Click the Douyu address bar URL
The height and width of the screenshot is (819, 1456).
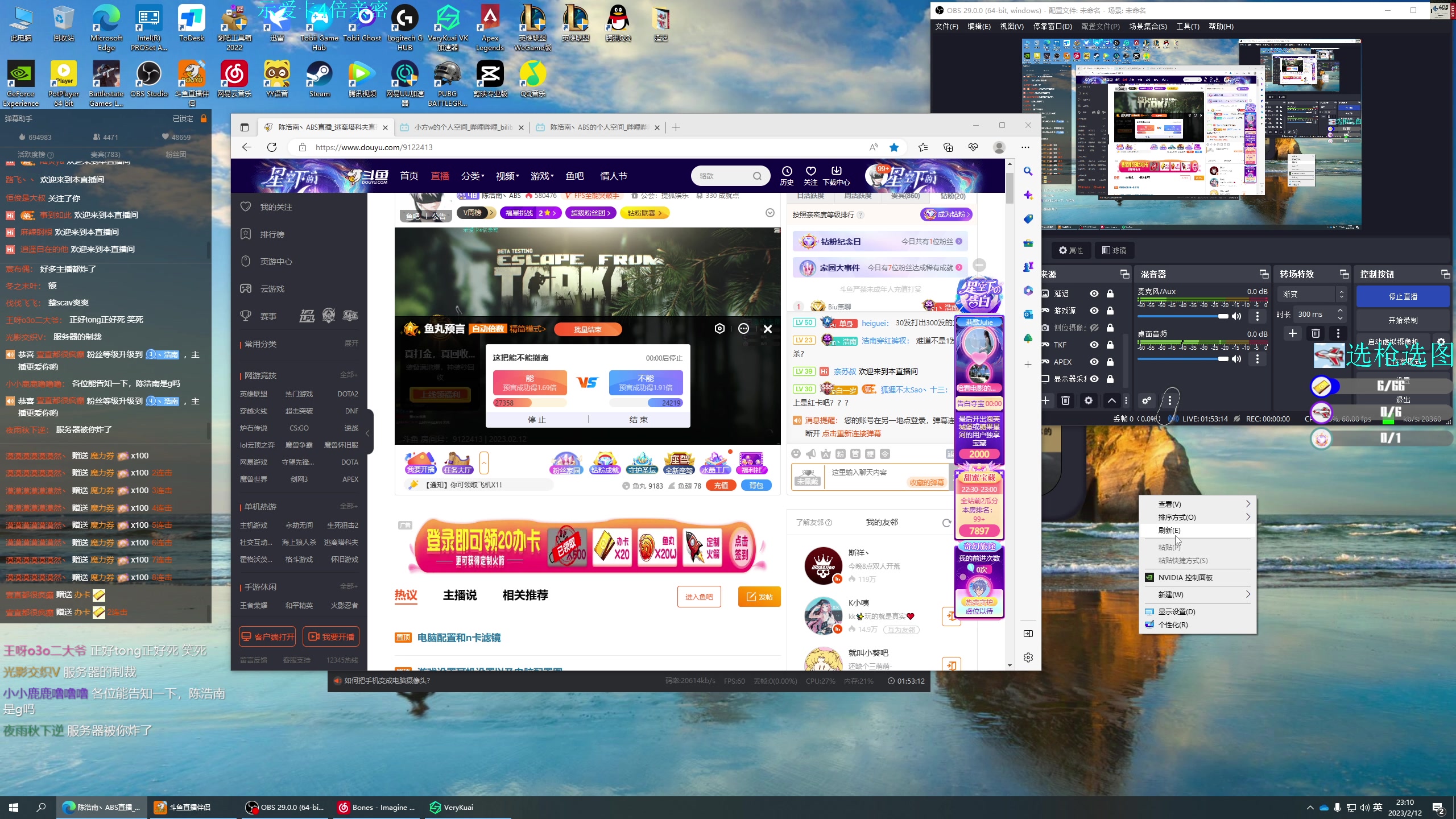click(374, 147)
